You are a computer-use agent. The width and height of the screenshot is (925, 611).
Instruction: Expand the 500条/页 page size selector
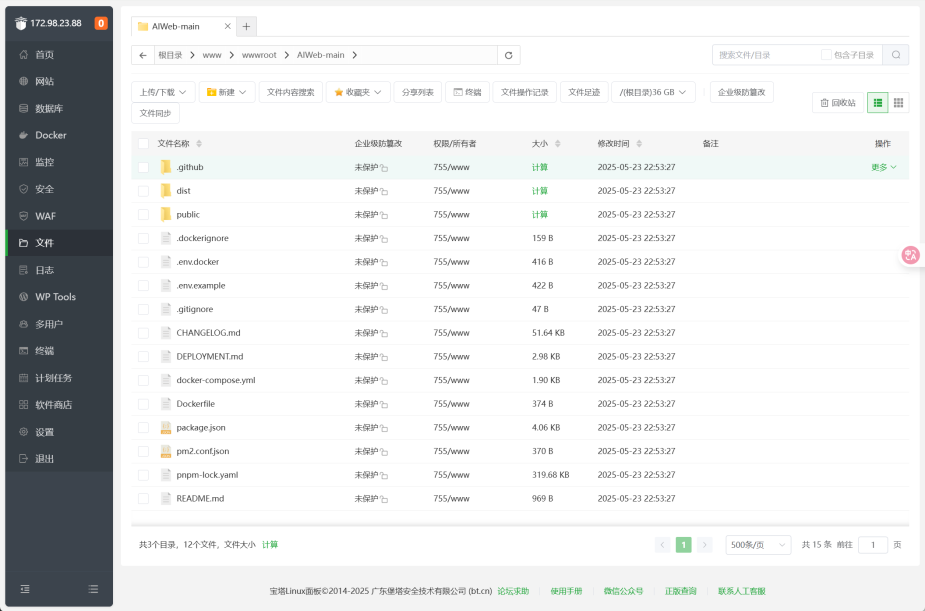click(x=758, y=545)
